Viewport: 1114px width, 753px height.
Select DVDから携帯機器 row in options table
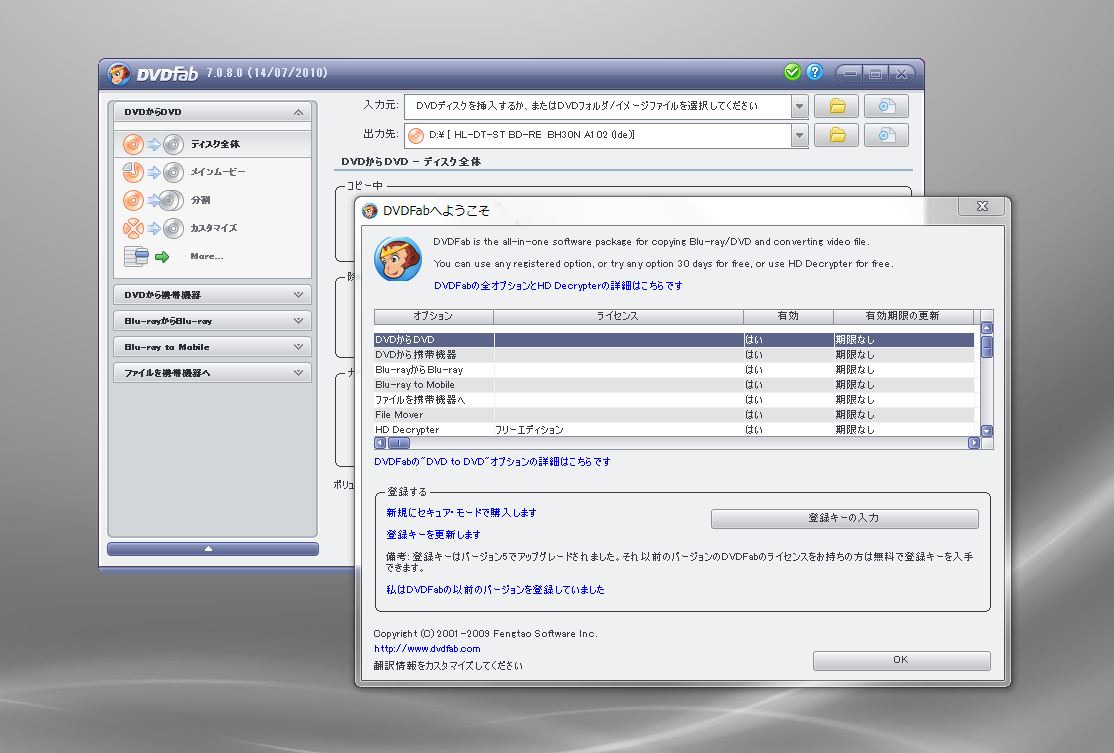[x=674, y=354]
